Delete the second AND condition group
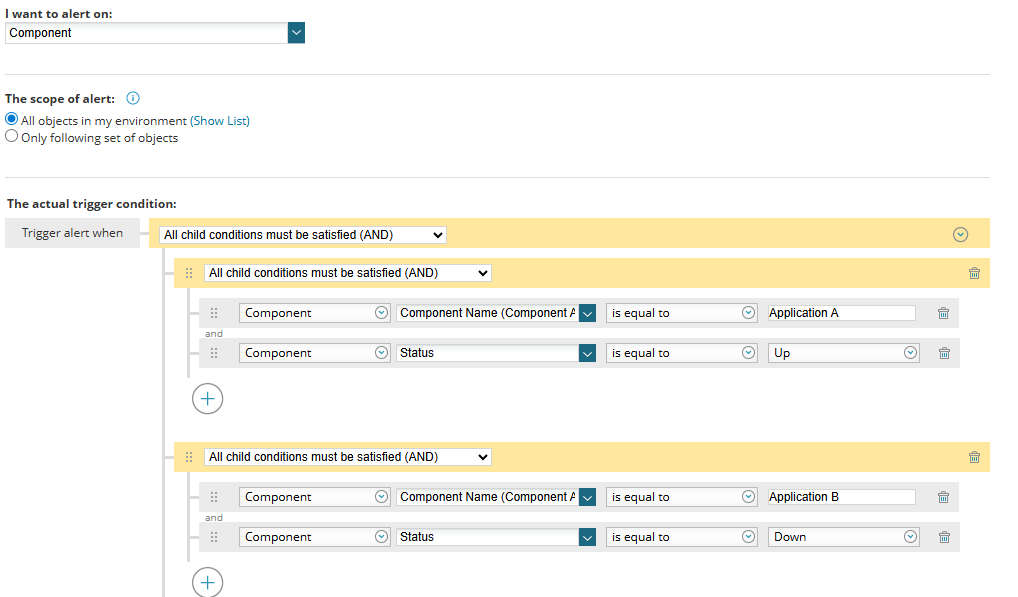Viewport: 1018px width, 597px height. [974, 457]
